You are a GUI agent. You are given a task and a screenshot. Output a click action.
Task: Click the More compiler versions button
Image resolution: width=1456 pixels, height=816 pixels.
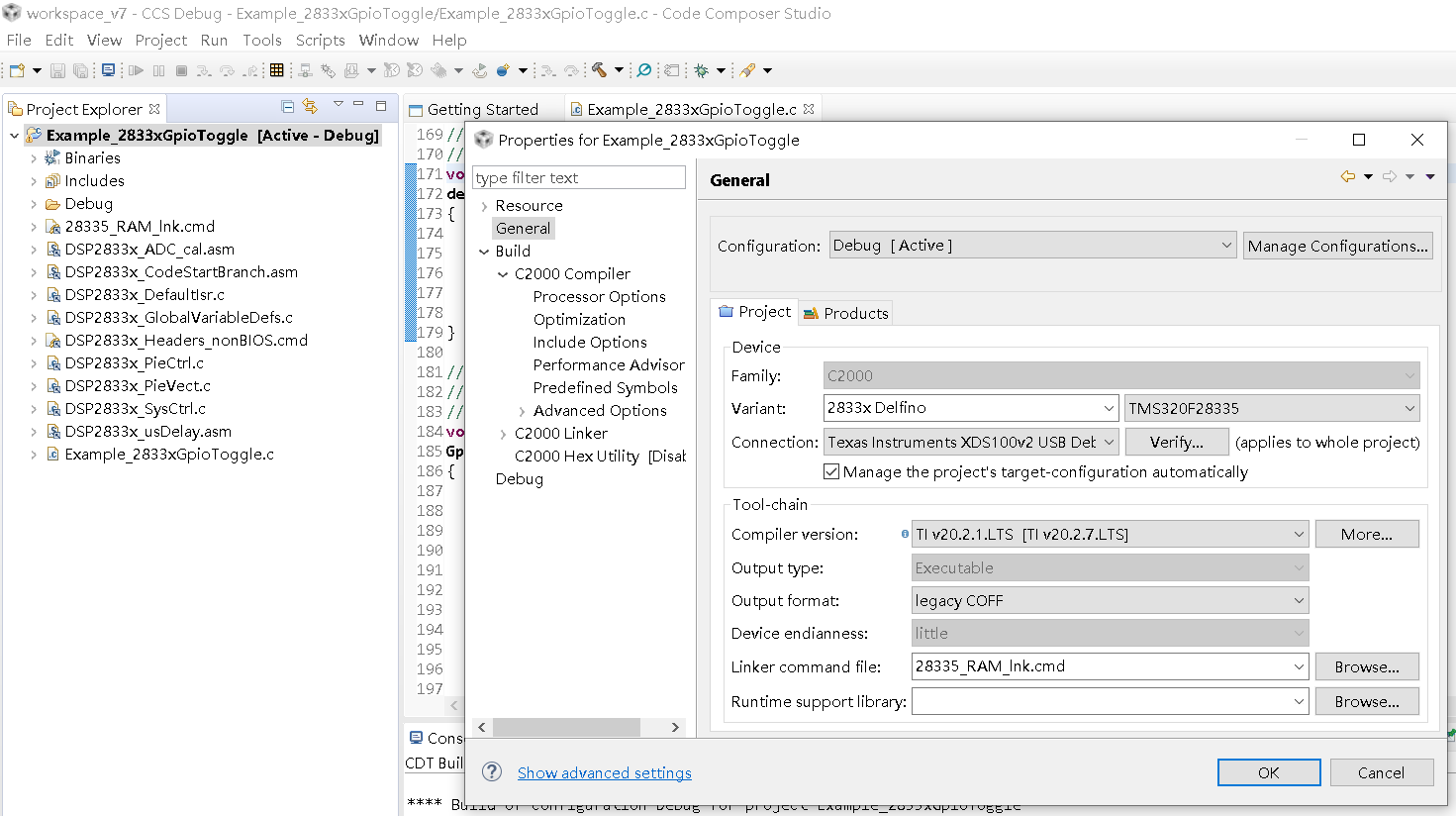pos(1367,534)
